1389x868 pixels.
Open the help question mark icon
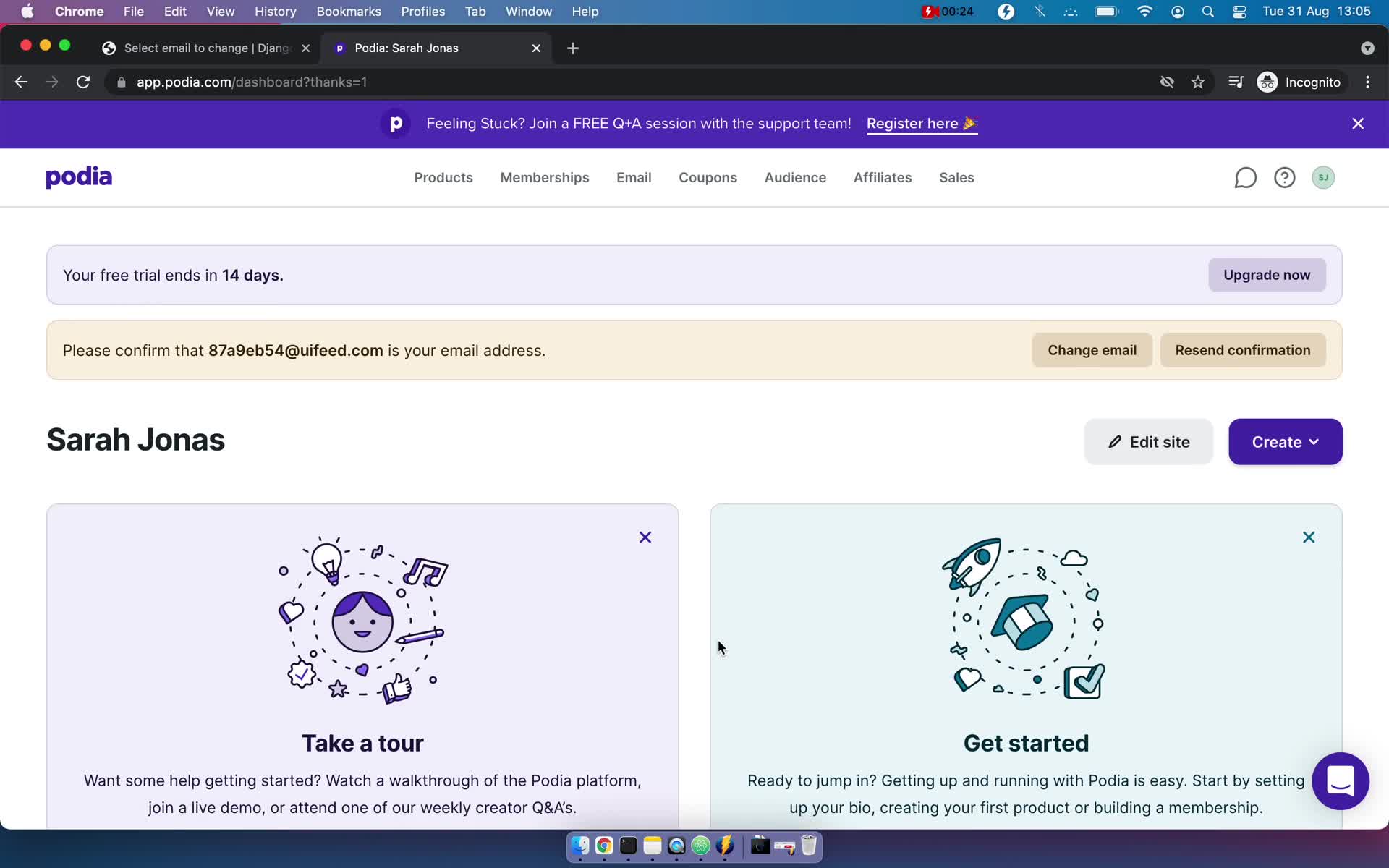1284,177
